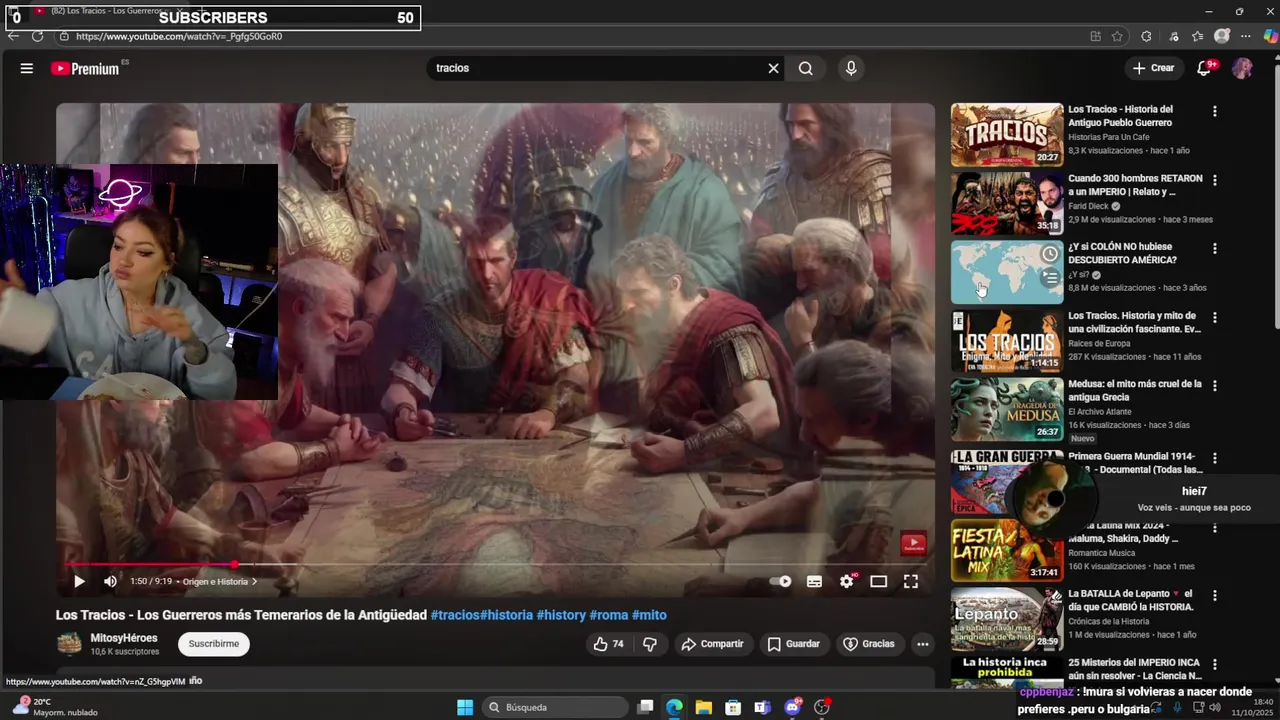Image resolution: width=1280 pixels, height=720 pixels.
Task: Click the #history hashtag
Action: (561, 615)
